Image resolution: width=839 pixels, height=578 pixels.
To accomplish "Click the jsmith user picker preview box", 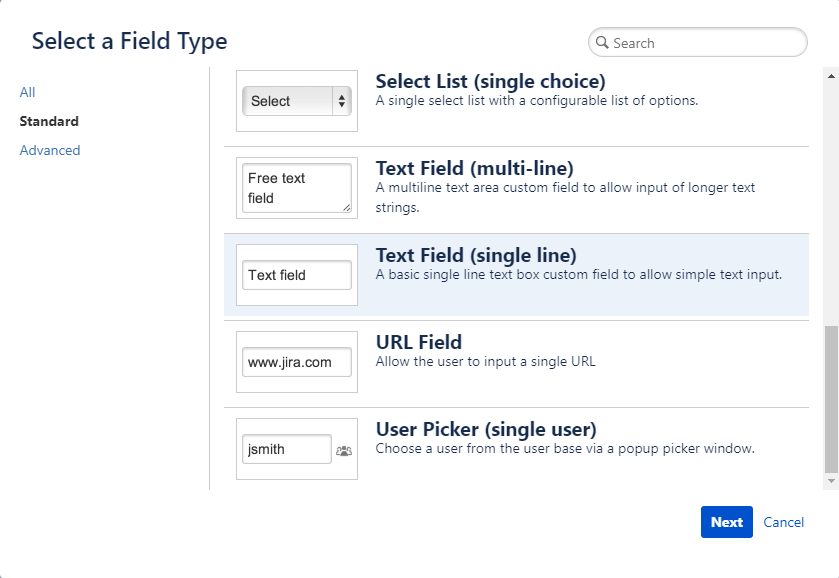I will (x=286, y=449).
